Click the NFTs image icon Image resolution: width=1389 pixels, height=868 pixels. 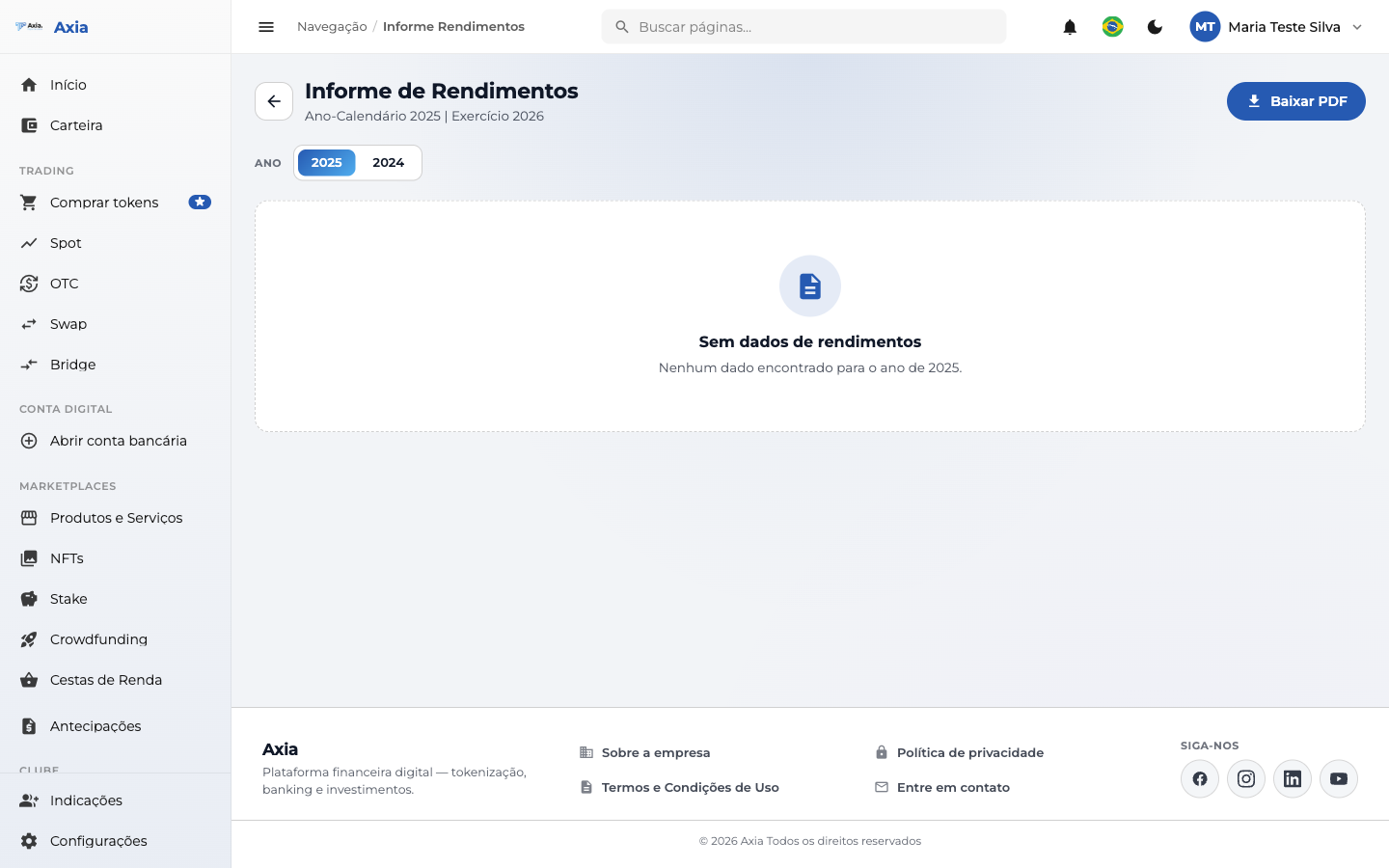29,558
